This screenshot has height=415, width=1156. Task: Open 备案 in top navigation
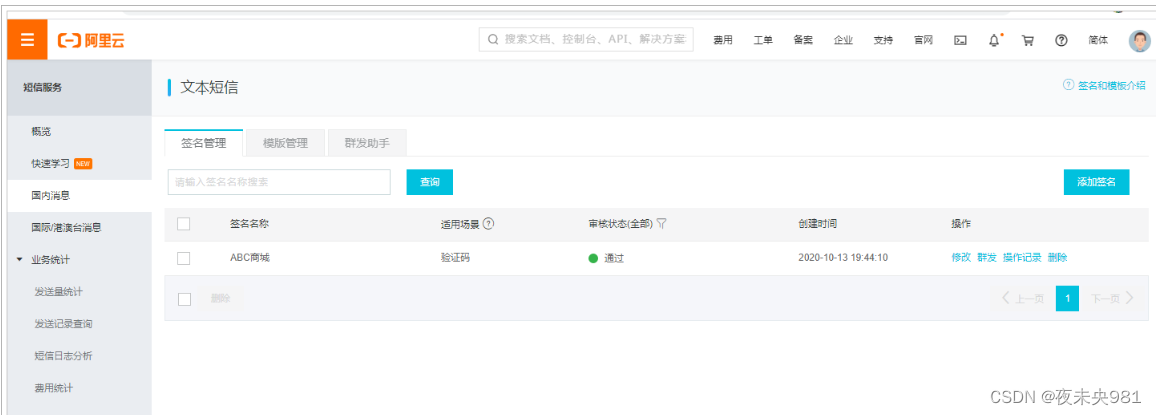(x=803, y=41)
